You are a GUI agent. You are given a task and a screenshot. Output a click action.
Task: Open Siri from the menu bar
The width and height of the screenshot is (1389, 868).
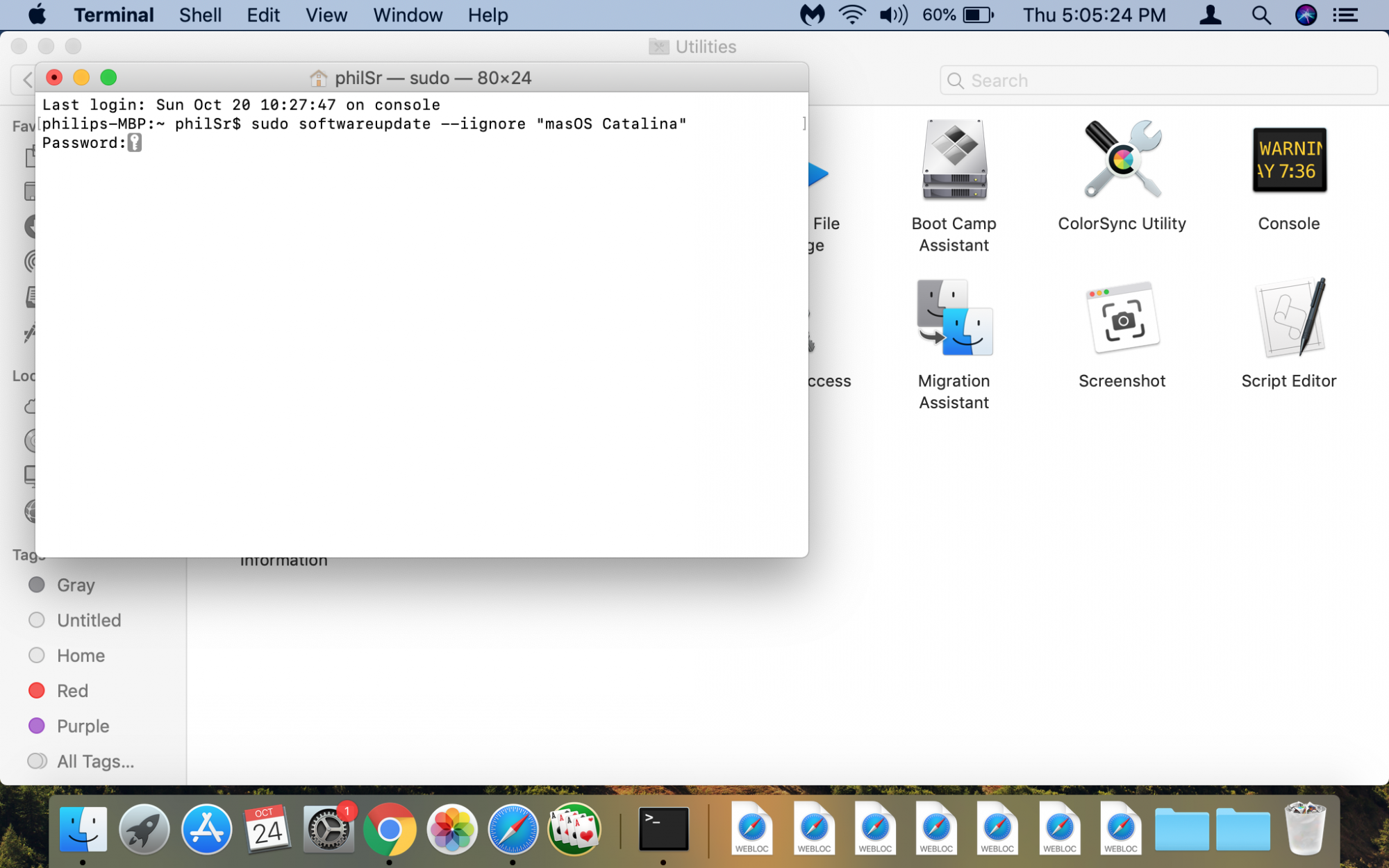coord(1306,15)
